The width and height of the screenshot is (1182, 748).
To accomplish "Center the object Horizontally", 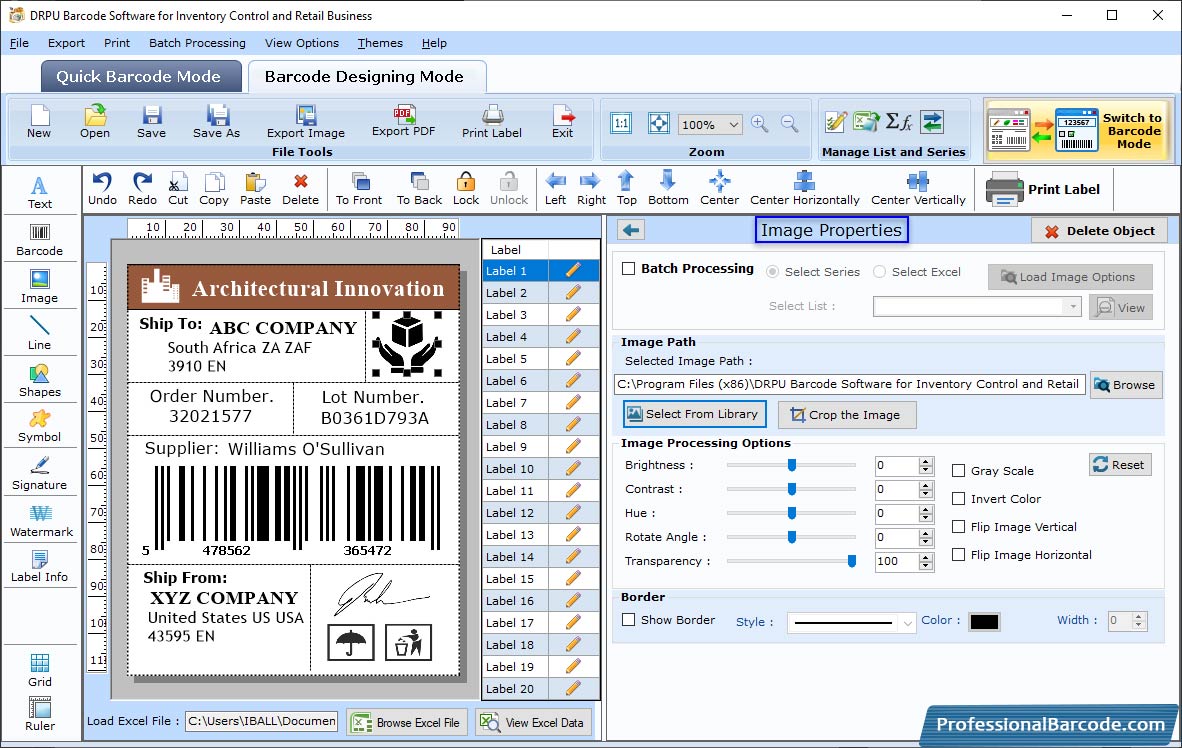I will coord(804,189).
